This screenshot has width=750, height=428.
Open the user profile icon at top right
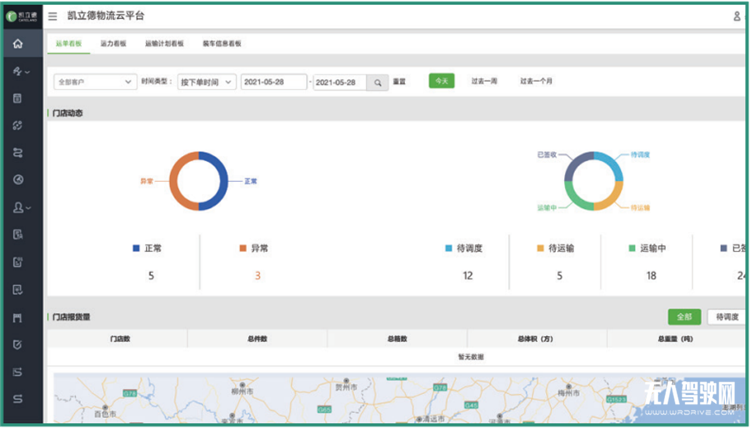coord(736,17)
